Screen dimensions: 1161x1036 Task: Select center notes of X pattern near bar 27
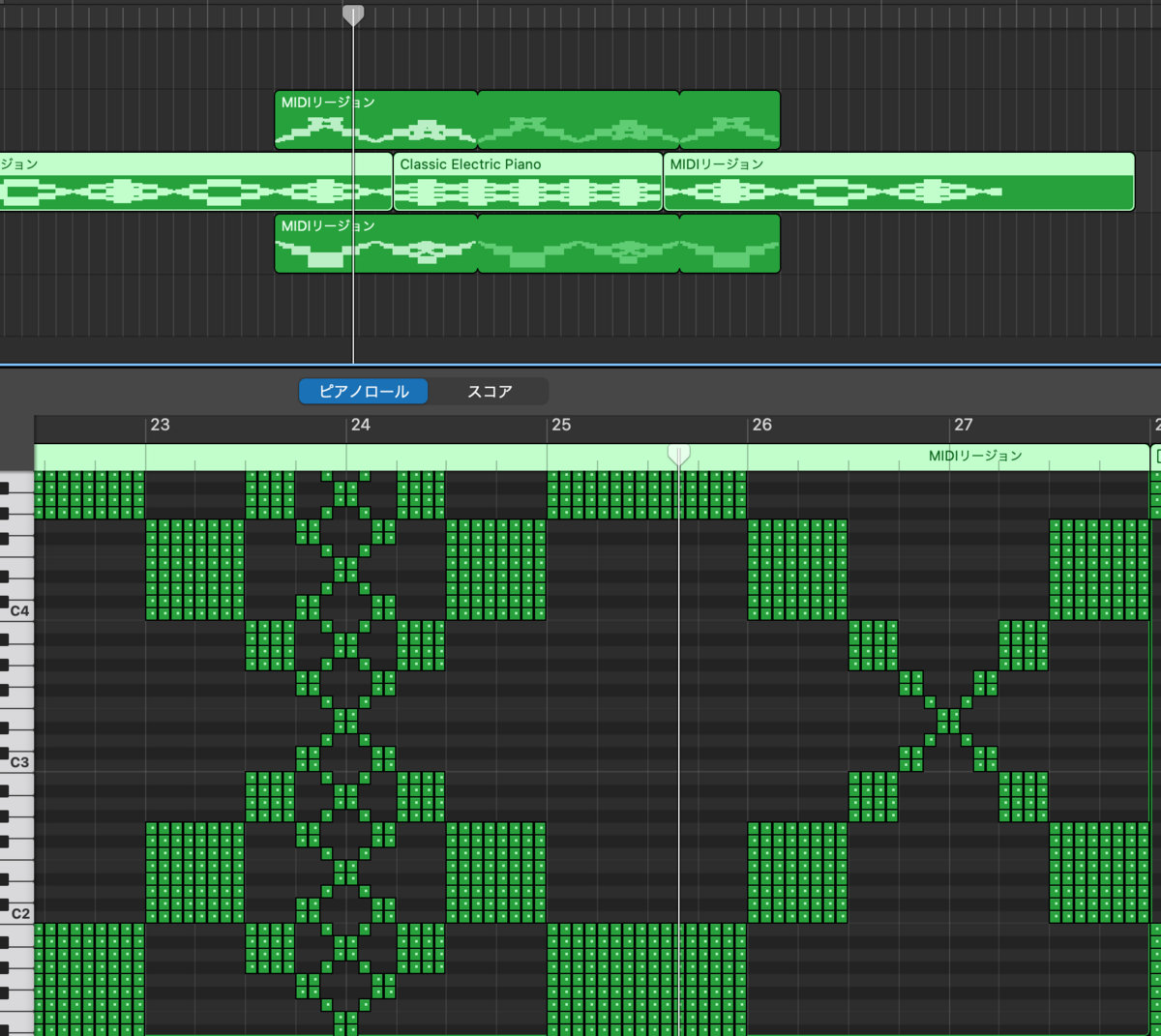tap(949, 721)
